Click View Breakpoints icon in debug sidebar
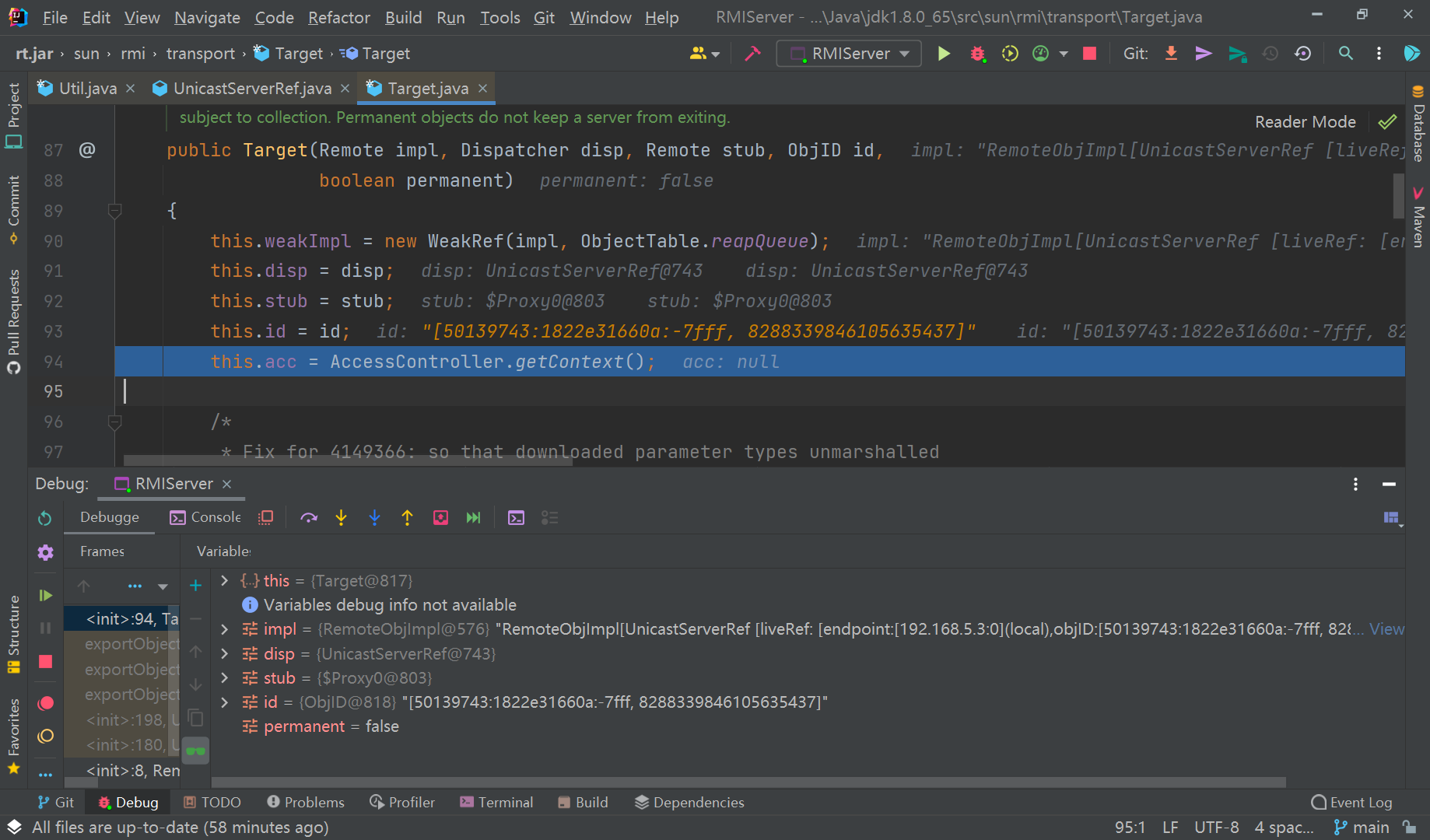The height and width of the screenshot is (840, 1430). click(x=46, y=703)
